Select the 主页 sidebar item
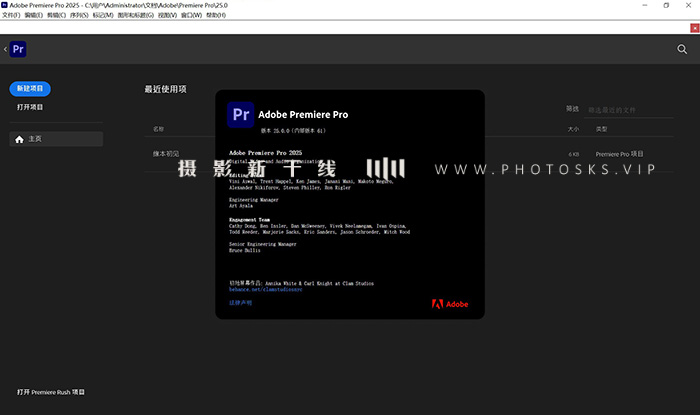This screenshot has height=415, width=700. (x=56, y=139)
